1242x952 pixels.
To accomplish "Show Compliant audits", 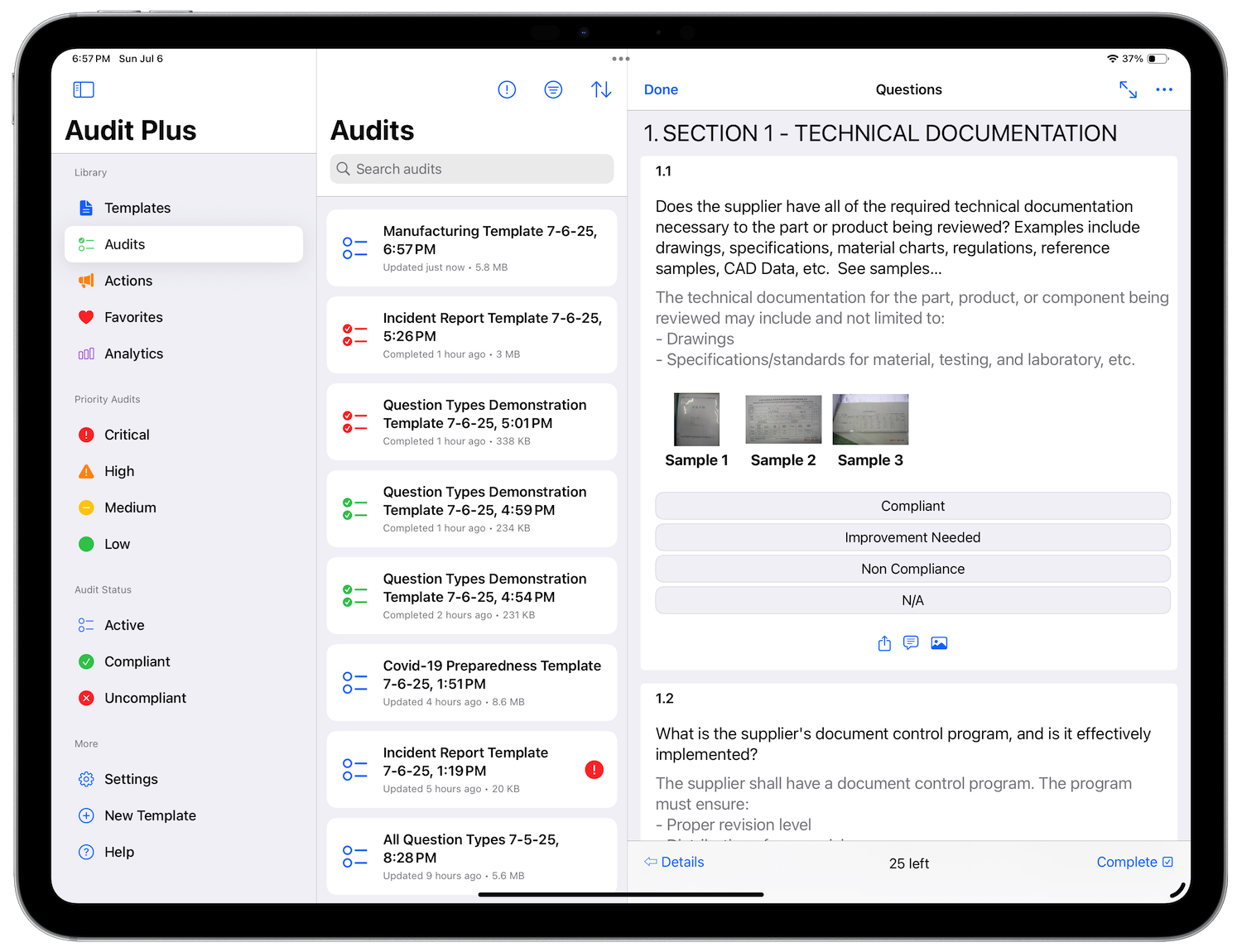I will pos(184,661).
